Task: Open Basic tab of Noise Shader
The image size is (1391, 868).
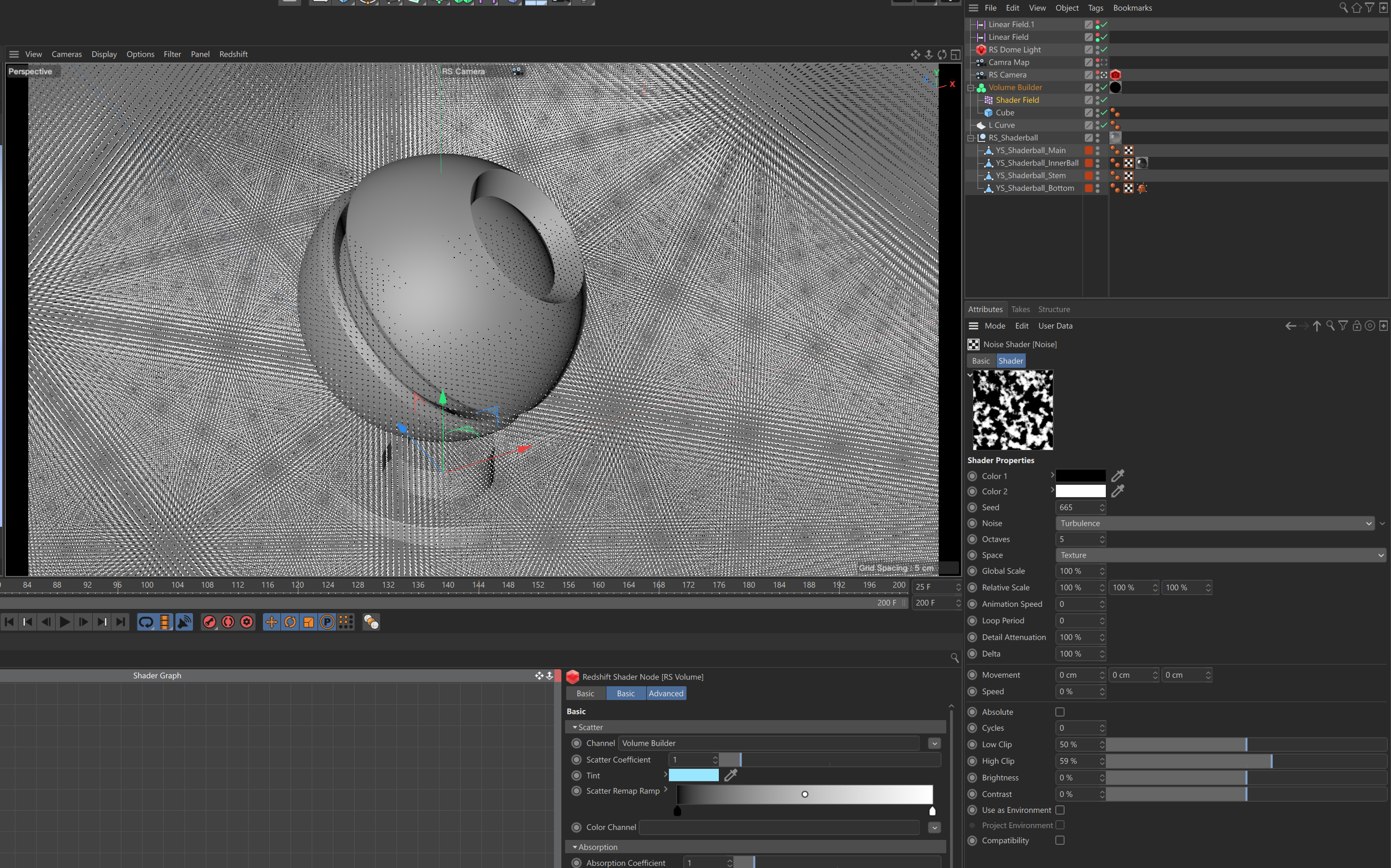Action: [x=981, y=360]
